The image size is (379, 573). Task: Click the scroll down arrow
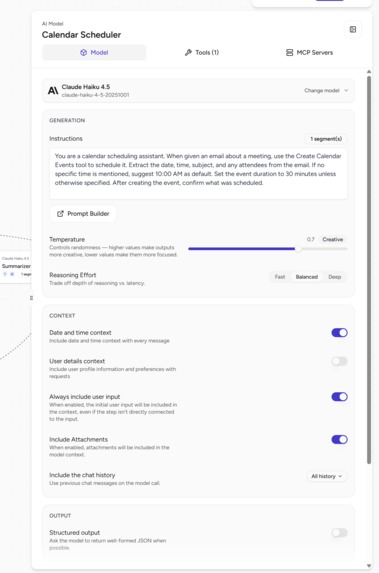(369, 566)
